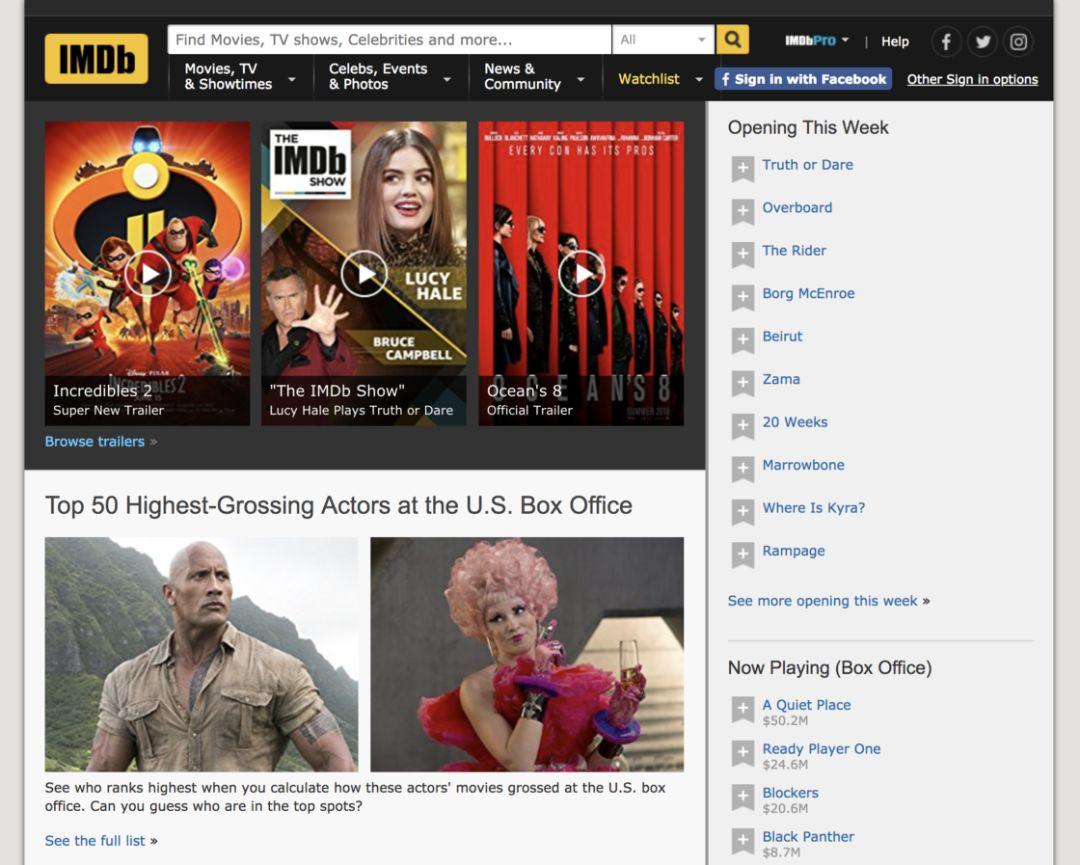Image resolution: width=1080 pixels, height=865 pixels.
Task: Open the pink-haired woman photo thumbnail
Action: click(527, 654)
